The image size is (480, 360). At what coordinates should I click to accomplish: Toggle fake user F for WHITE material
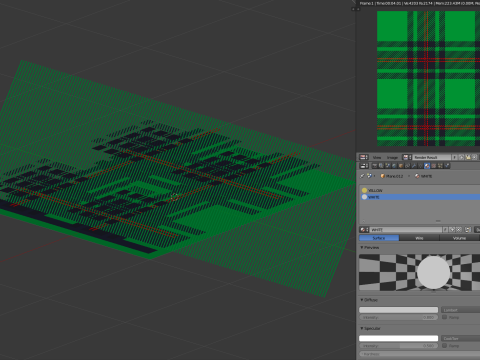(x=445, y=230)
